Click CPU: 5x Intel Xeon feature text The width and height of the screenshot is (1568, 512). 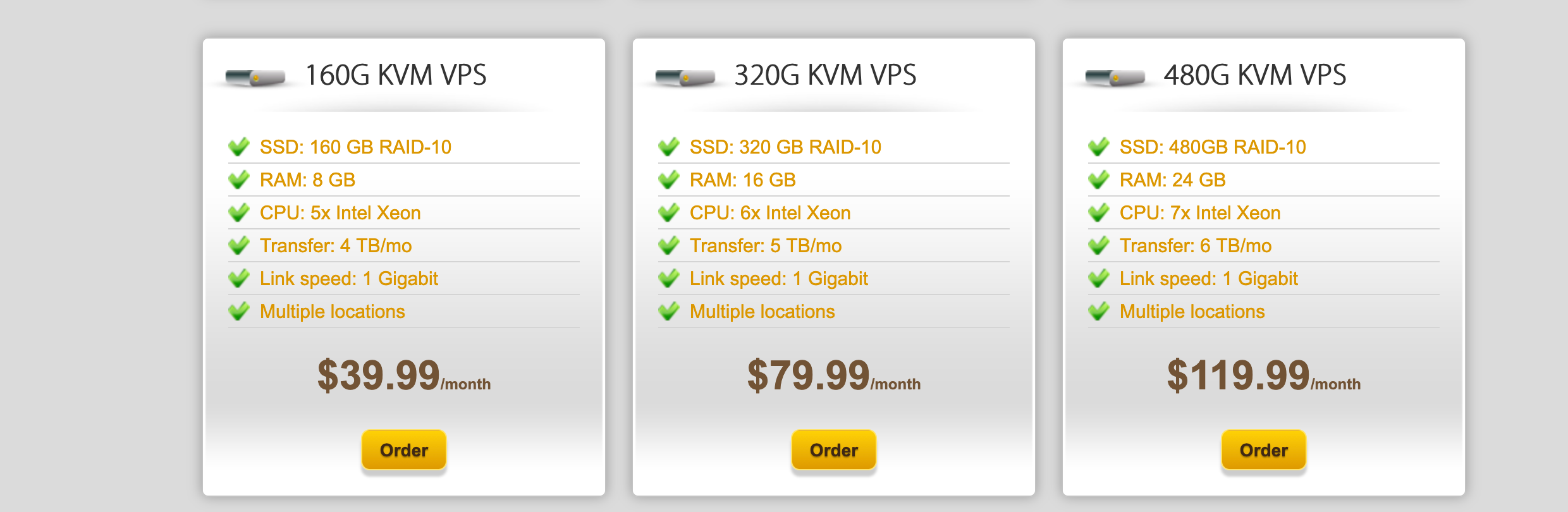click(340, 213)
